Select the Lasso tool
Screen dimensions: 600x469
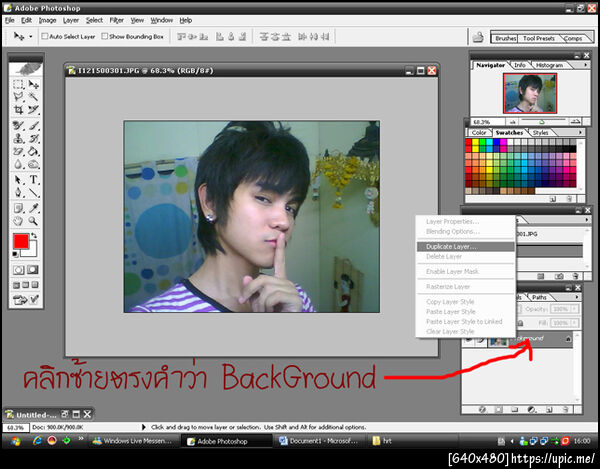click(18, 97)
